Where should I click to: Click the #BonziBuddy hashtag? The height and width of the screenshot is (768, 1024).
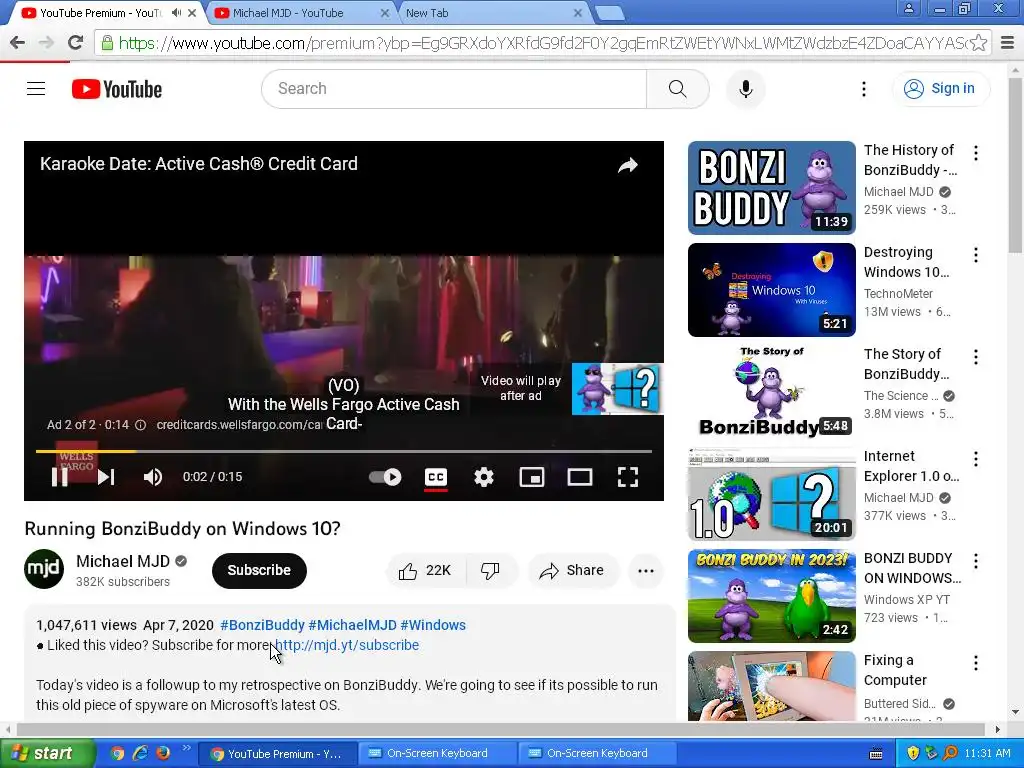point(263,625)
